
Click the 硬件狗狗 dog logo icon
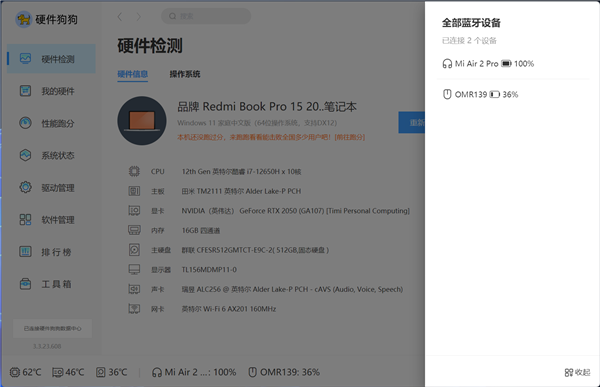click(23, 19)
